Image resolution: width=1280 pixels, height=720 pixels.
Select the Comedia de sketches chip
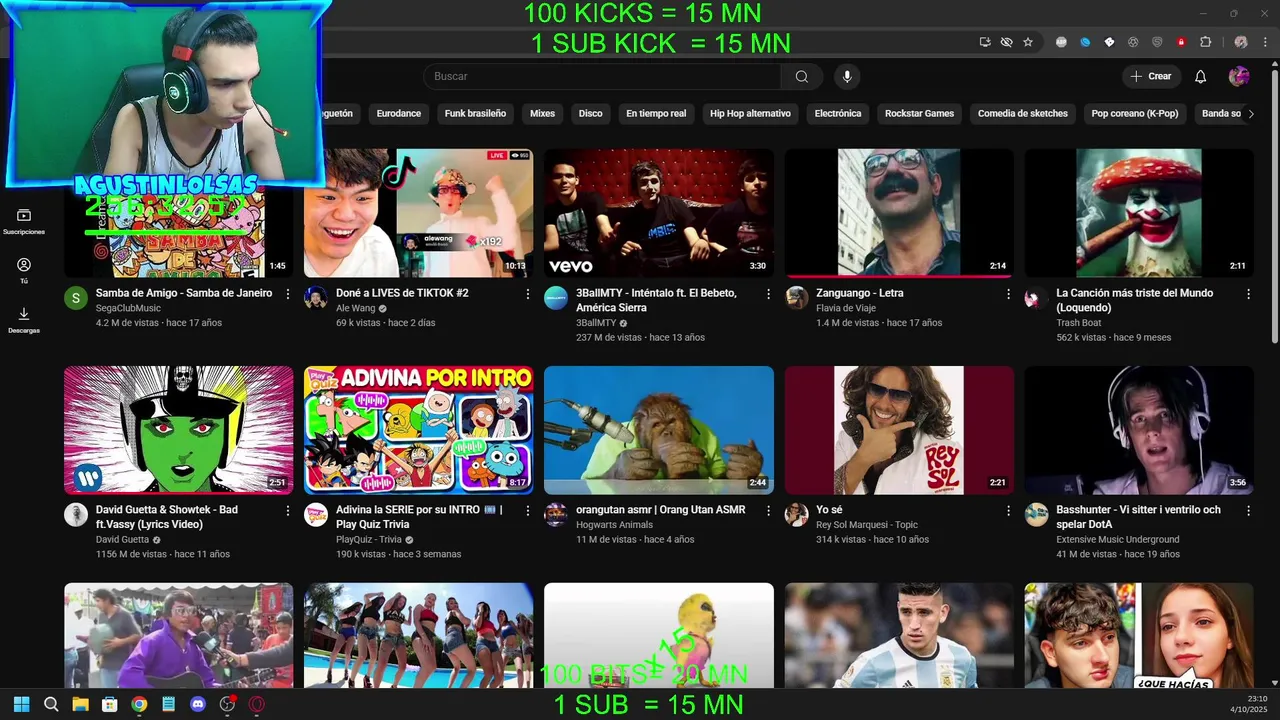tap(1023, 114)
